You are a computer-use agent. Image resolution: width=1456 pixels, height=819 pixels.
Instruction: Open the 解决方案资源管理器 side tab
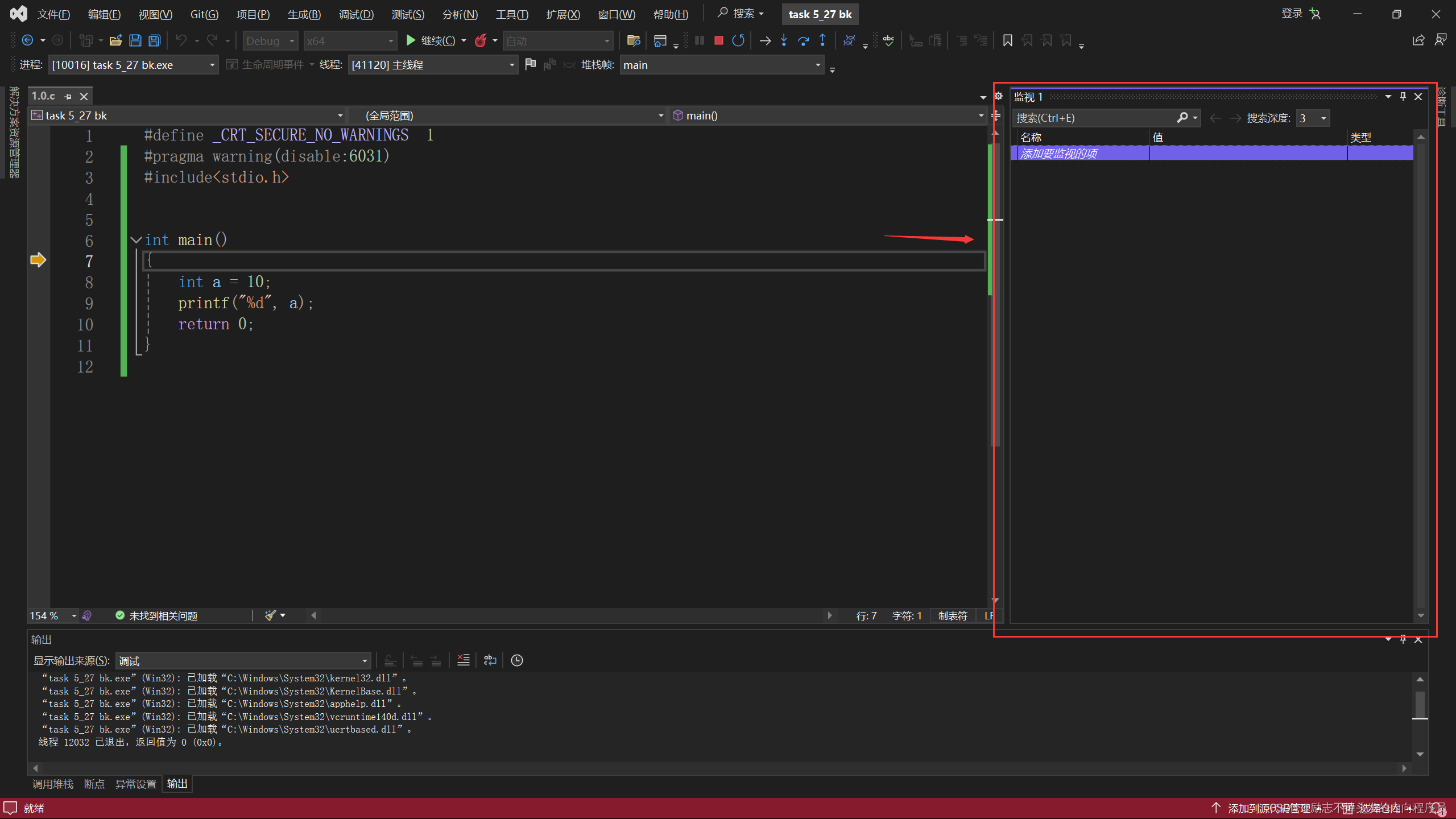[x=14, y=132]
